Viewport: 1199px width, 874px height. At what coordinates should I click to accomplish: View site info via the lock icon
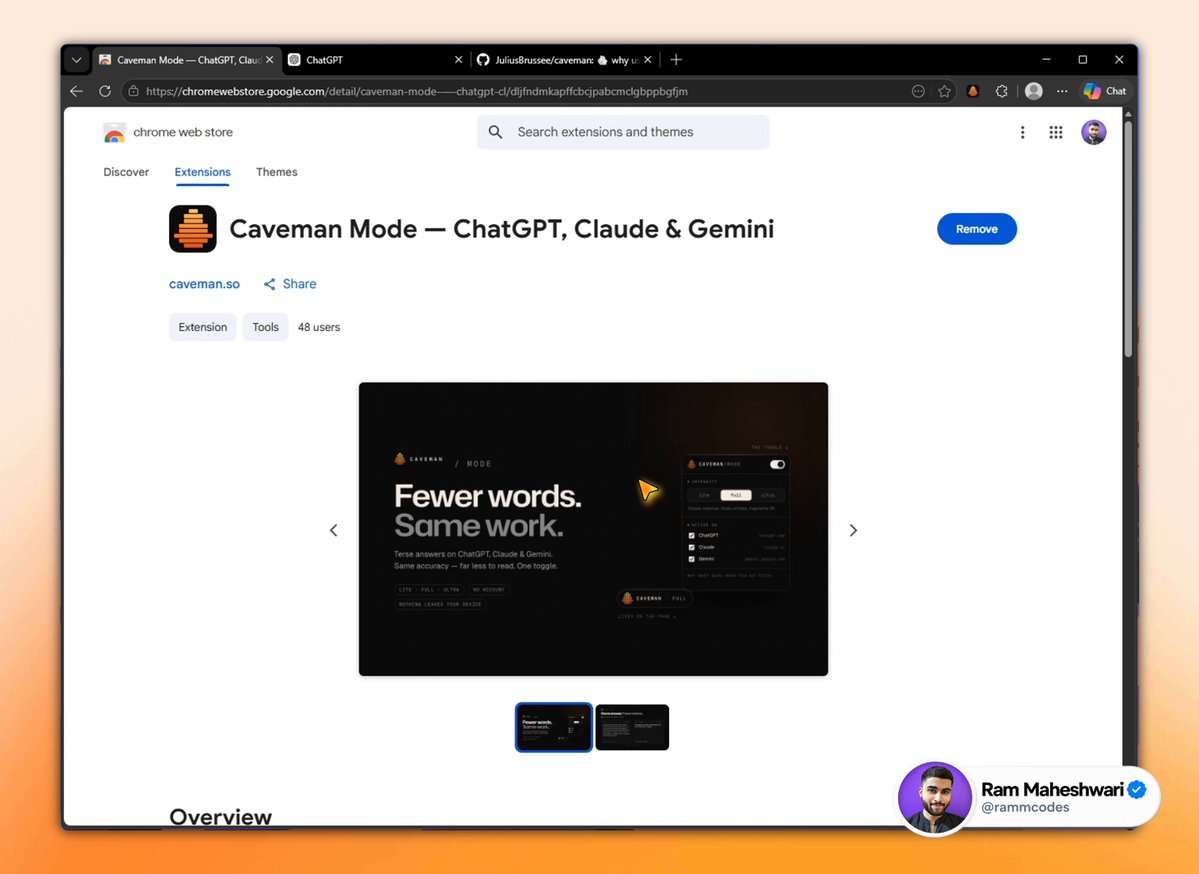tap(133, 91)
